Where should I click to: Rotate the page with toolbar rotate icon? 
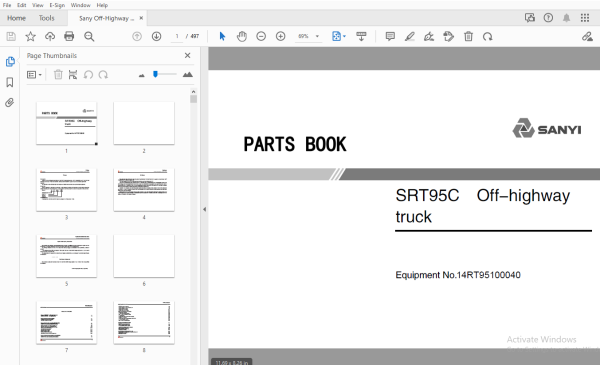pyautogui.click(x=488, y=36)
